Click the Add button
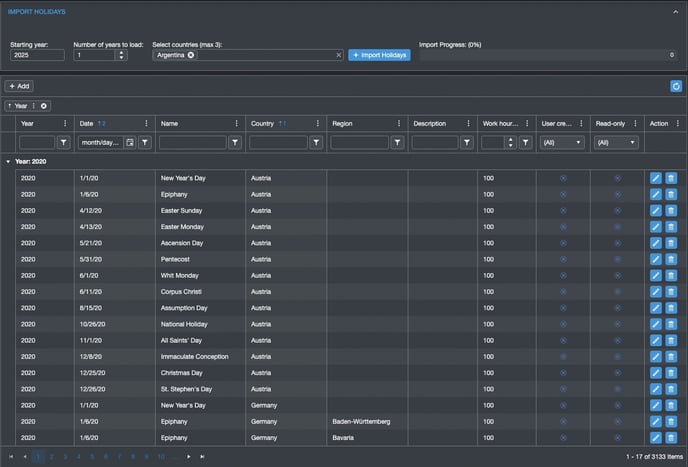The height and width of the screenshot is (467, 688). coord(19,86)
